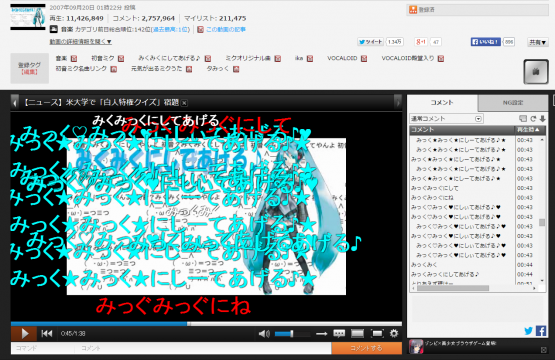Image resolution: width=555 pixels, height=360 pixels.
Task: Switch to the NG設定 tab
Action: [513, 103]
